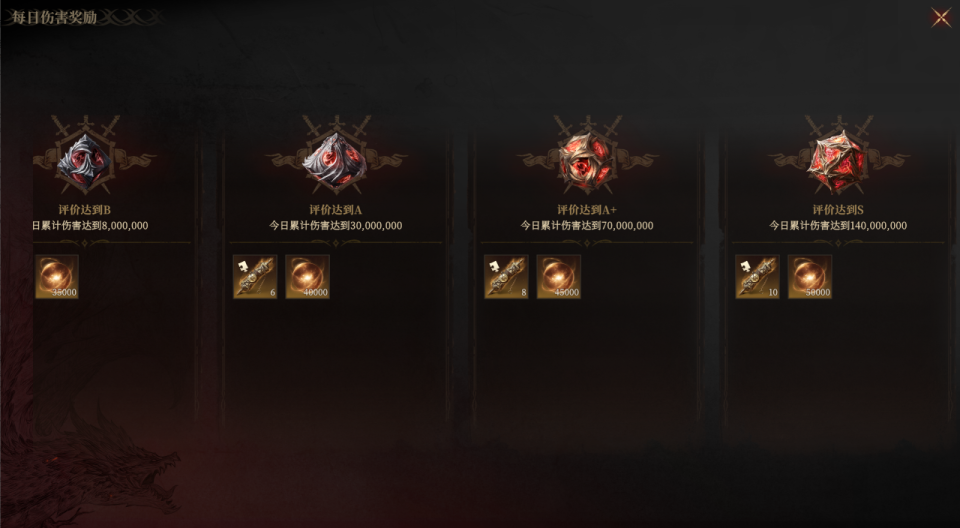
Task: Click the 评价达到B label
Action: point(84,210)
